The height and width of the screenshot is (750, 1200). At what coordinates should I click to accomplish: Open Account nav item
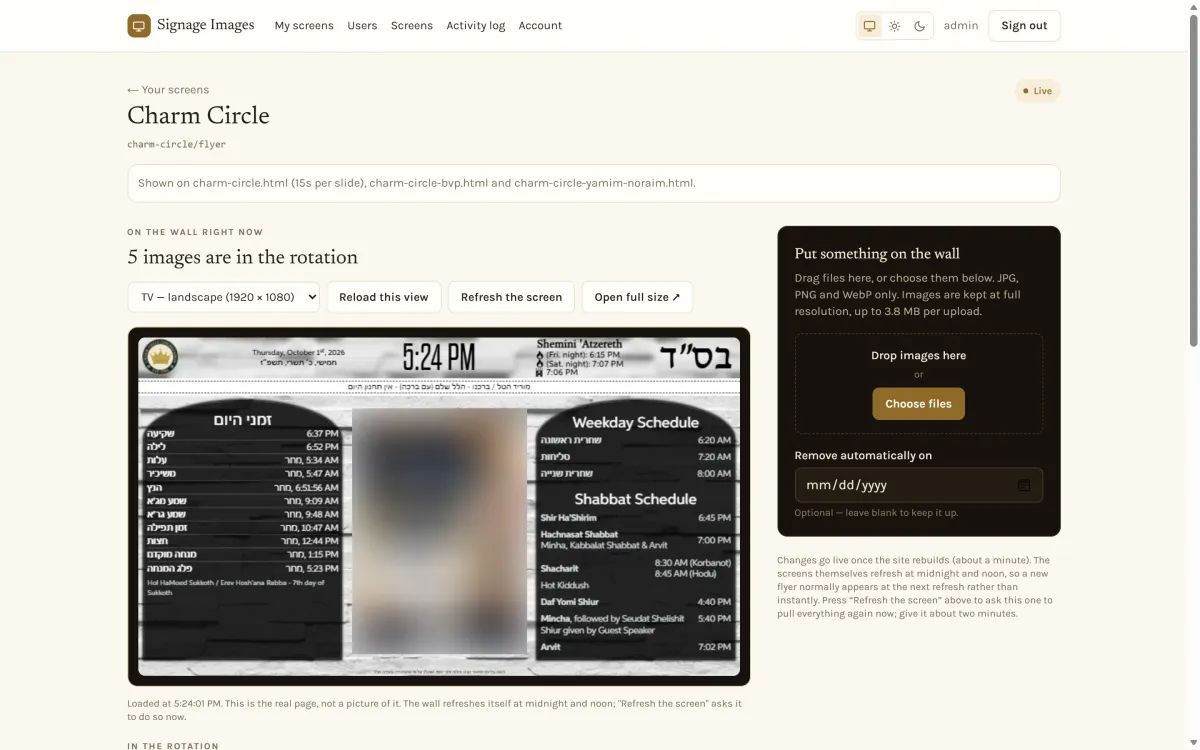[540, 26]
